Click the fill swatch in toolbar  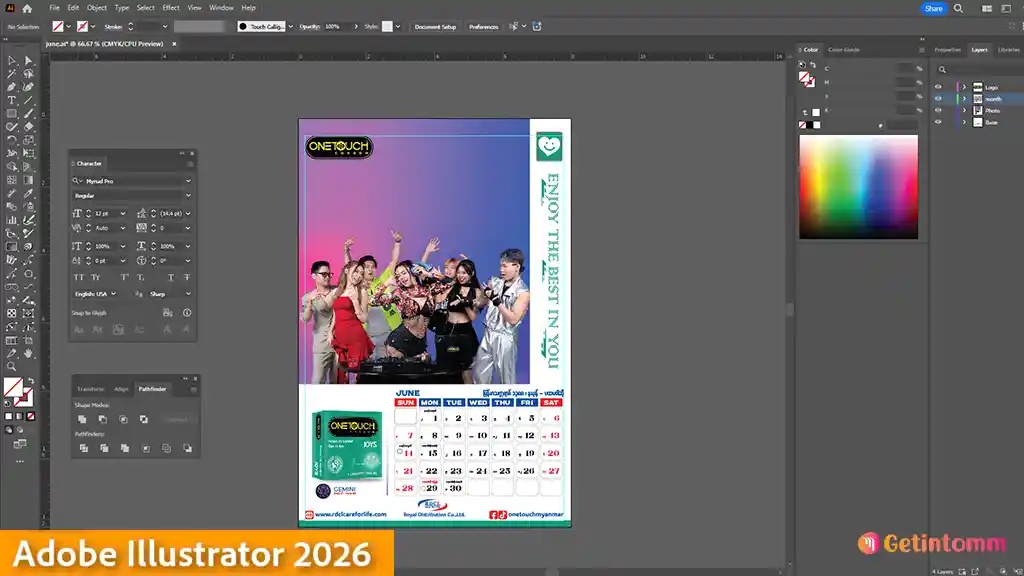[x=12, y=387]
